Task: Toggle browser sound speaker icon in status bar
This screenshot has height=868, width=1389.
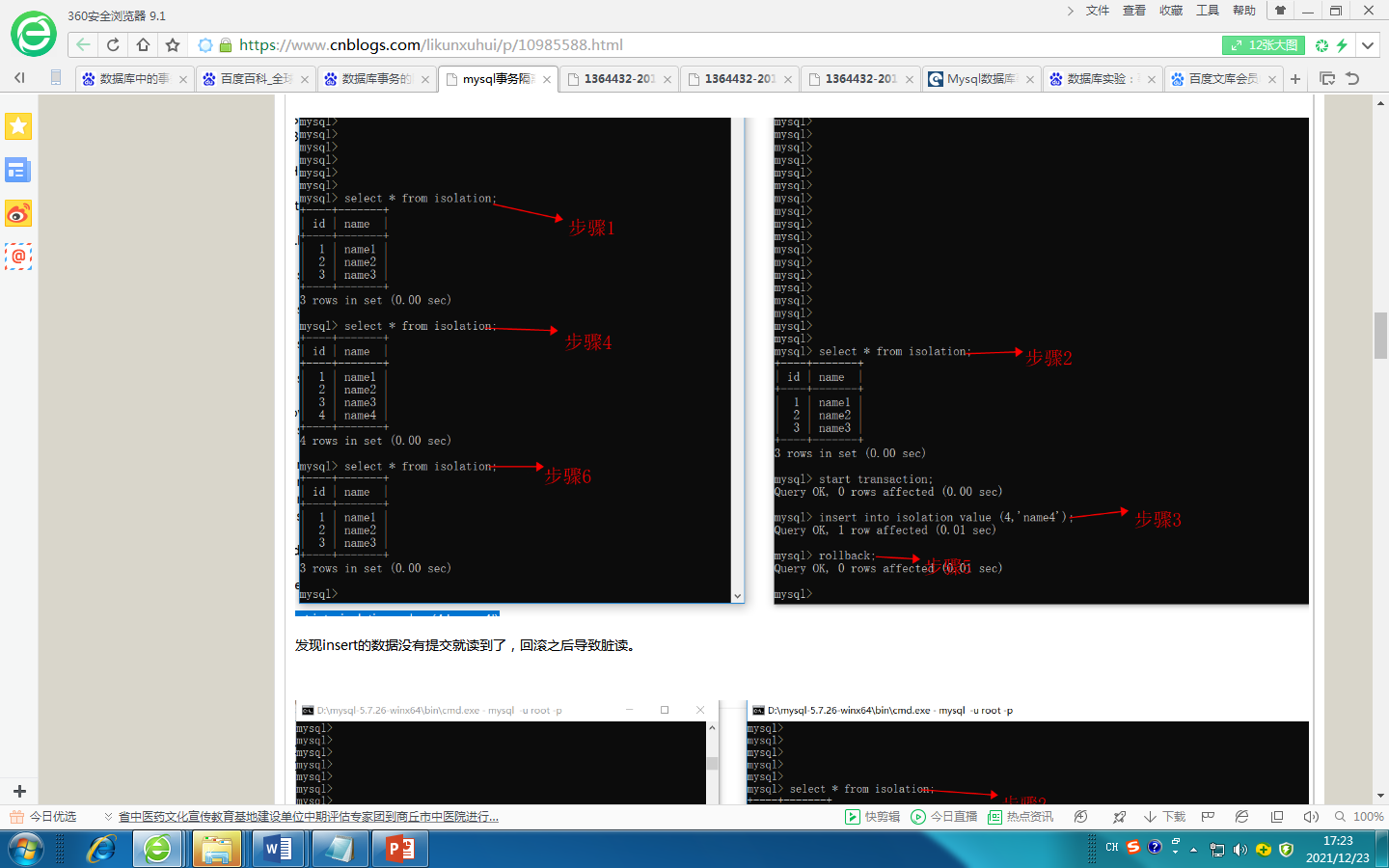Action: (1310, 817)
